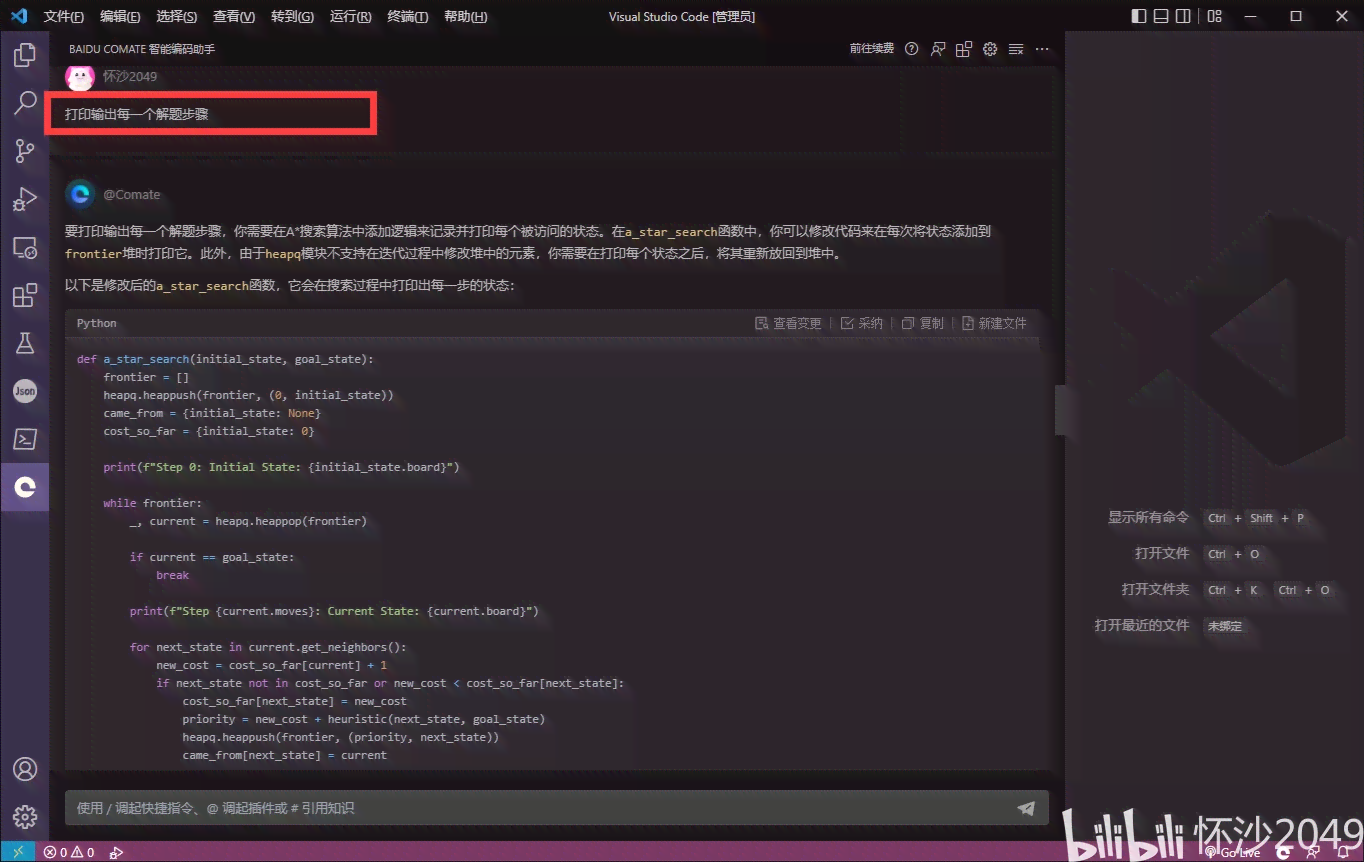Open the Search view in activity bar
Viewport: 1364px width, 862px height.
(25, 103)
